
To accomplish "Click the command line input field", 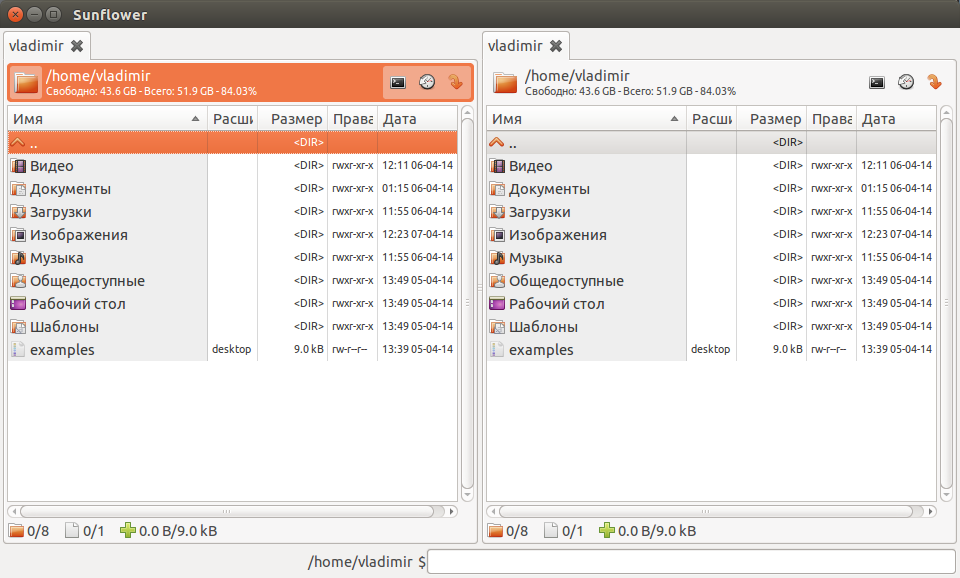I will (x=691, y=561).
